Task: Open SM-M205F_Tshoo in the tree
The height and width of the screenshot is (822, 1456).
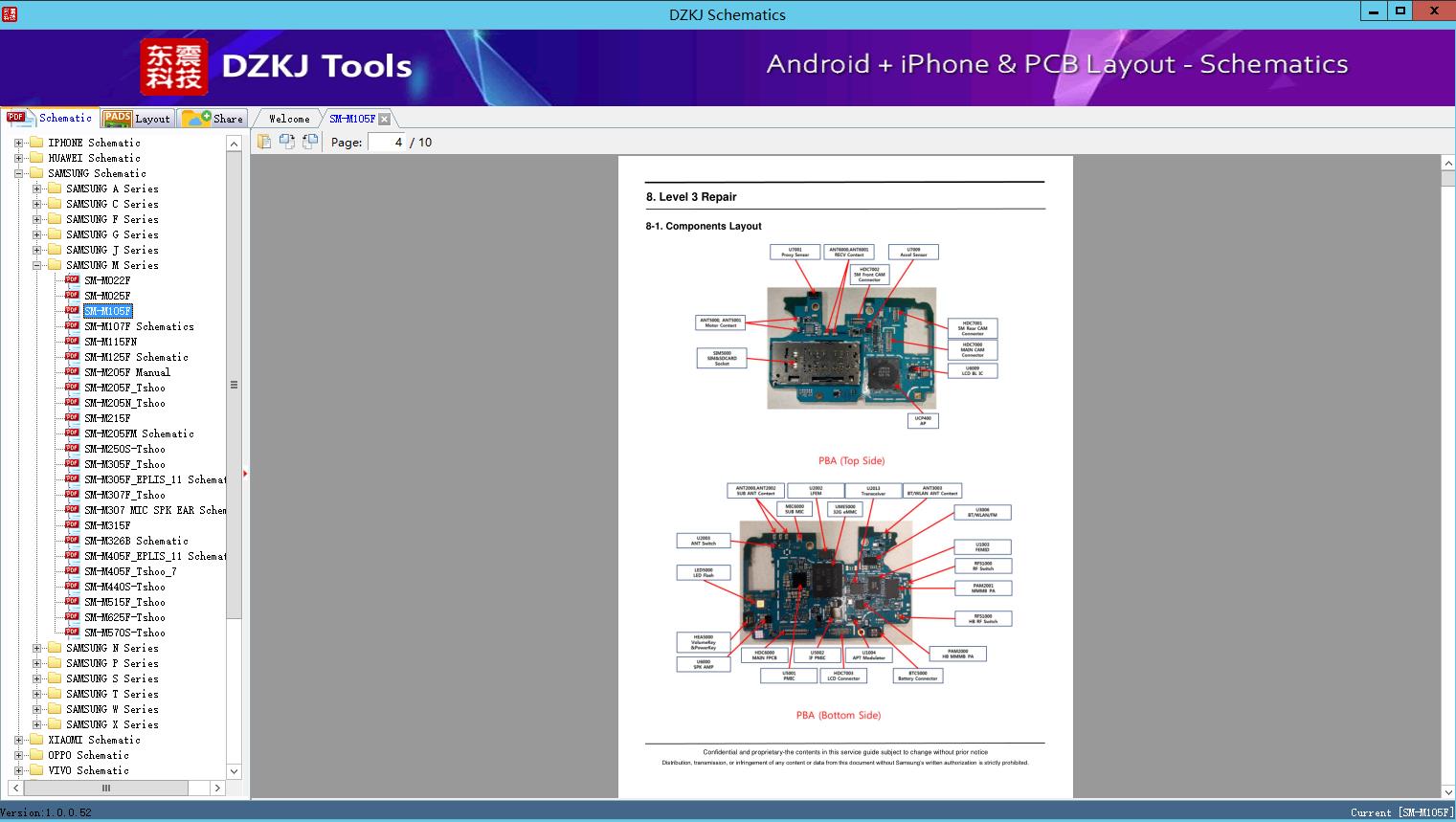Action: click(124, 388)
